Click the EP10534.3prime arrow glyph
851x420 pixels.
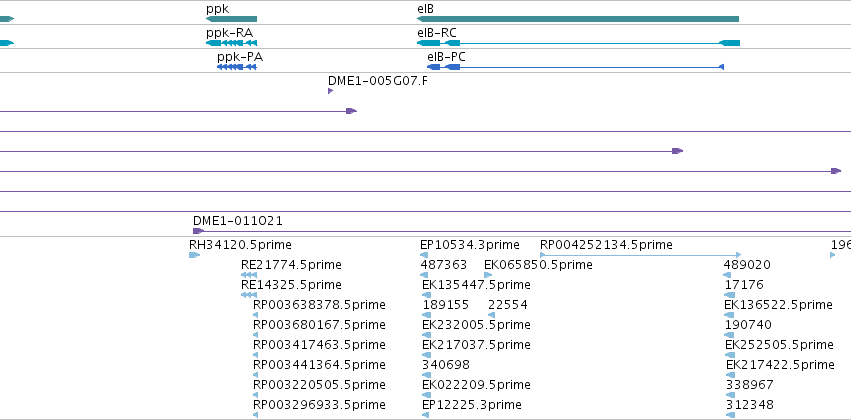[424, 255]
